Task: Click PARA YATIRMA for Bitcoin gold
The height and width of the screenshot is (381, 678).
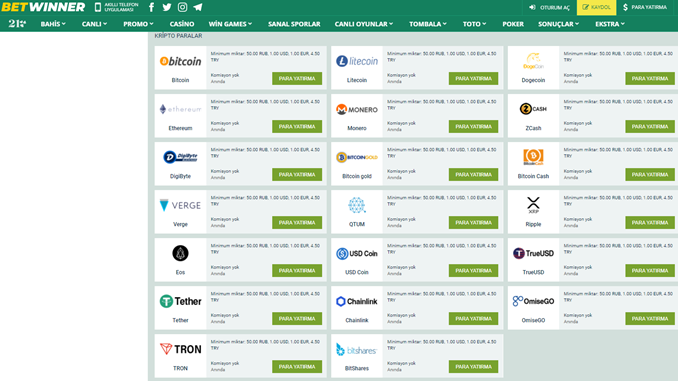Action: [x=473, y=174]
